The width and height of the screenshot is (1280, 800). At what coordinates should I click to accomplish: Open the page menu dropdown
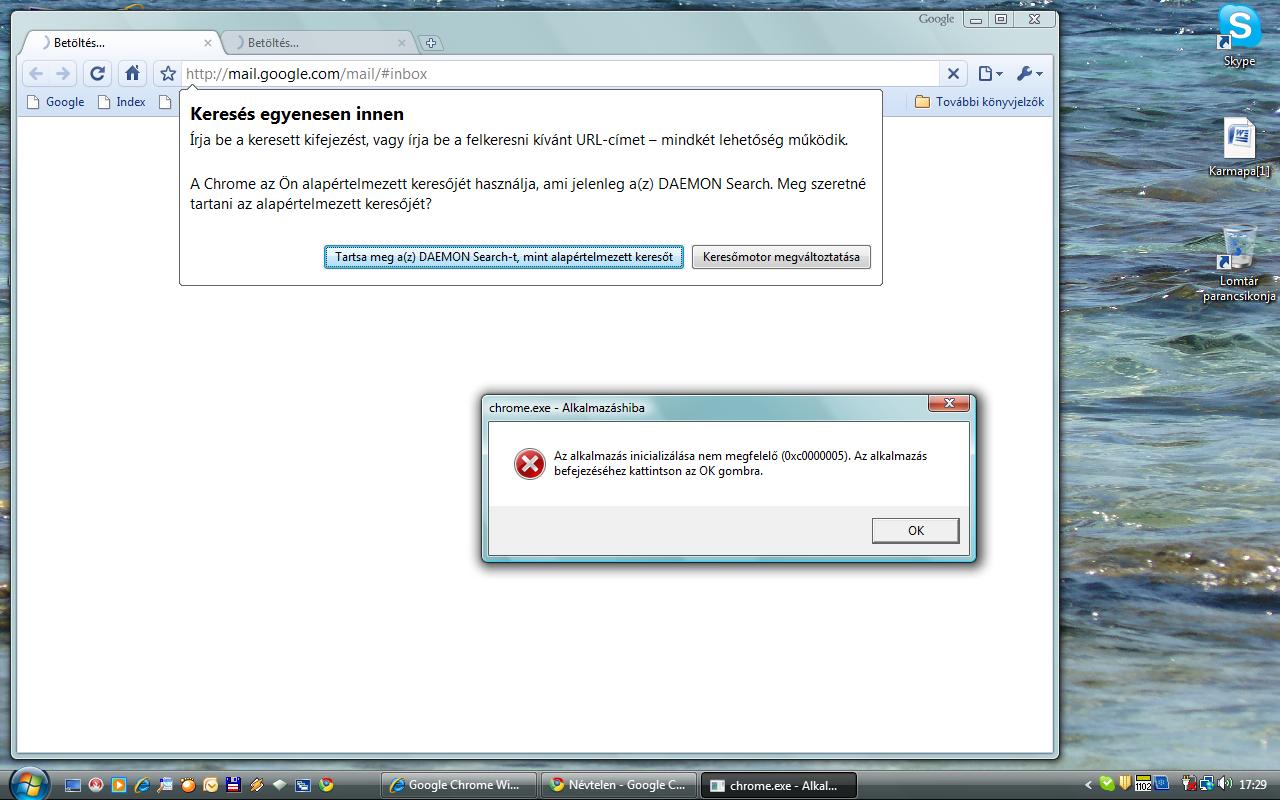pyautogui.click(x=990, y=73)
